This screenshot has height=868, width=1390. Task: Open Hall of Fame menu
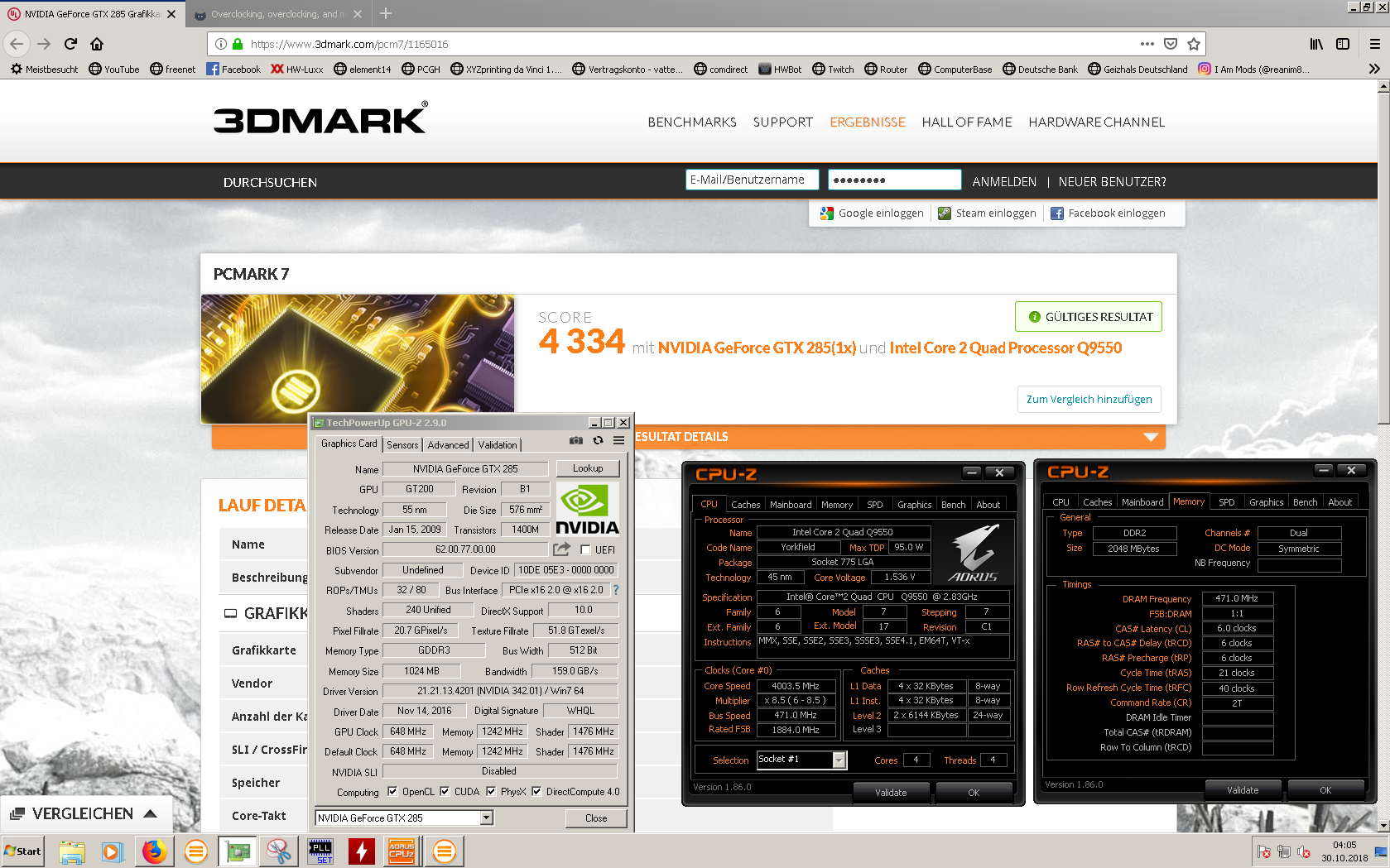tap(967, 122)
